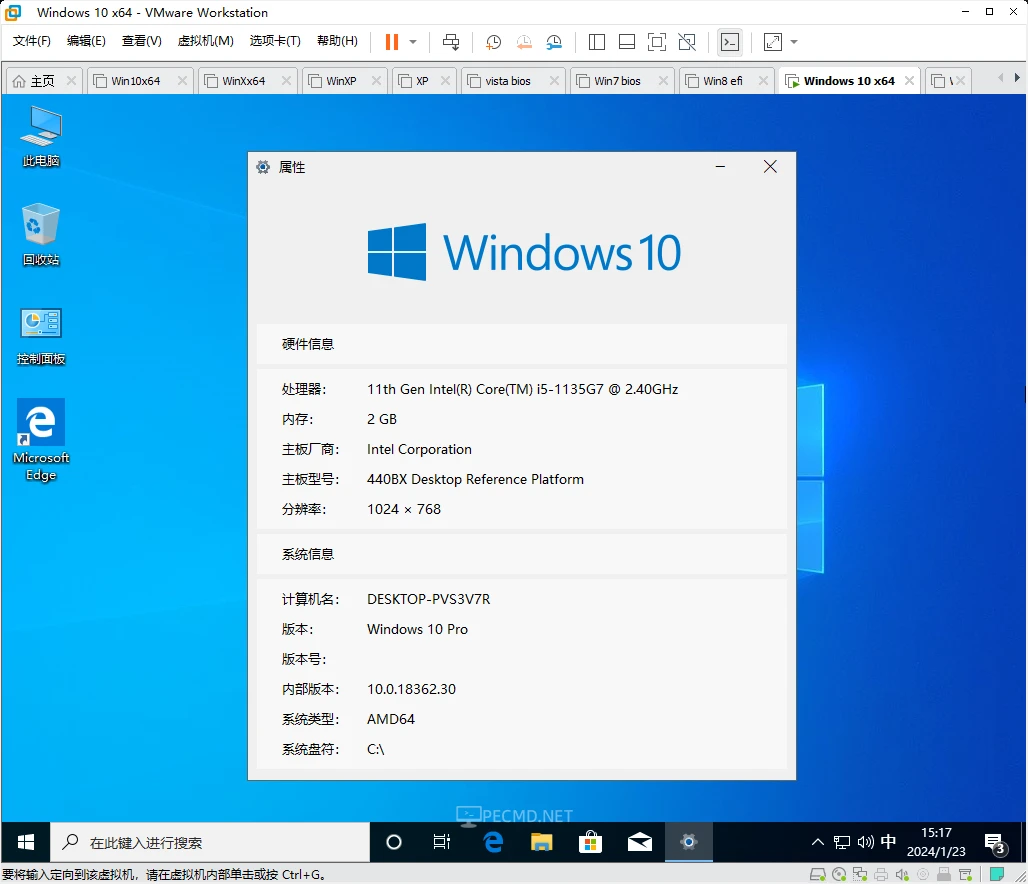Viewport: 1028px width, 884px height.
Task: Click the Intel Corporation value
Action: 419,449
